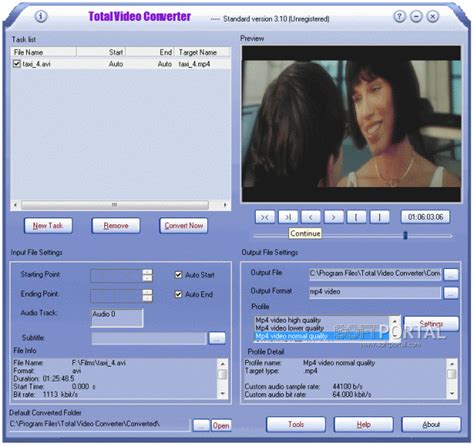Click the task list horizontal scrollbar thumb
This screenshot has height=447, width=474.
(x=115, y=204)
